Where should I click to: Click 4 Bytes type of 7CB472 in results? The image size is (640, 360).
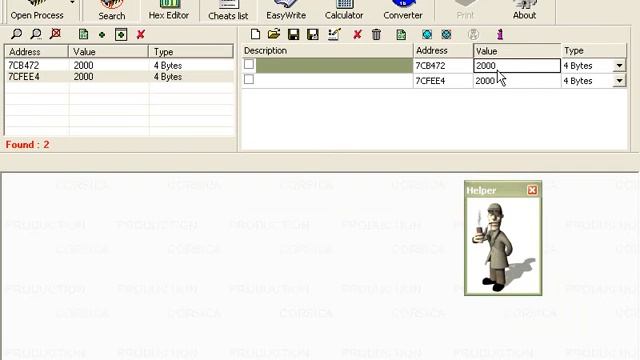(x=168, y=65)
